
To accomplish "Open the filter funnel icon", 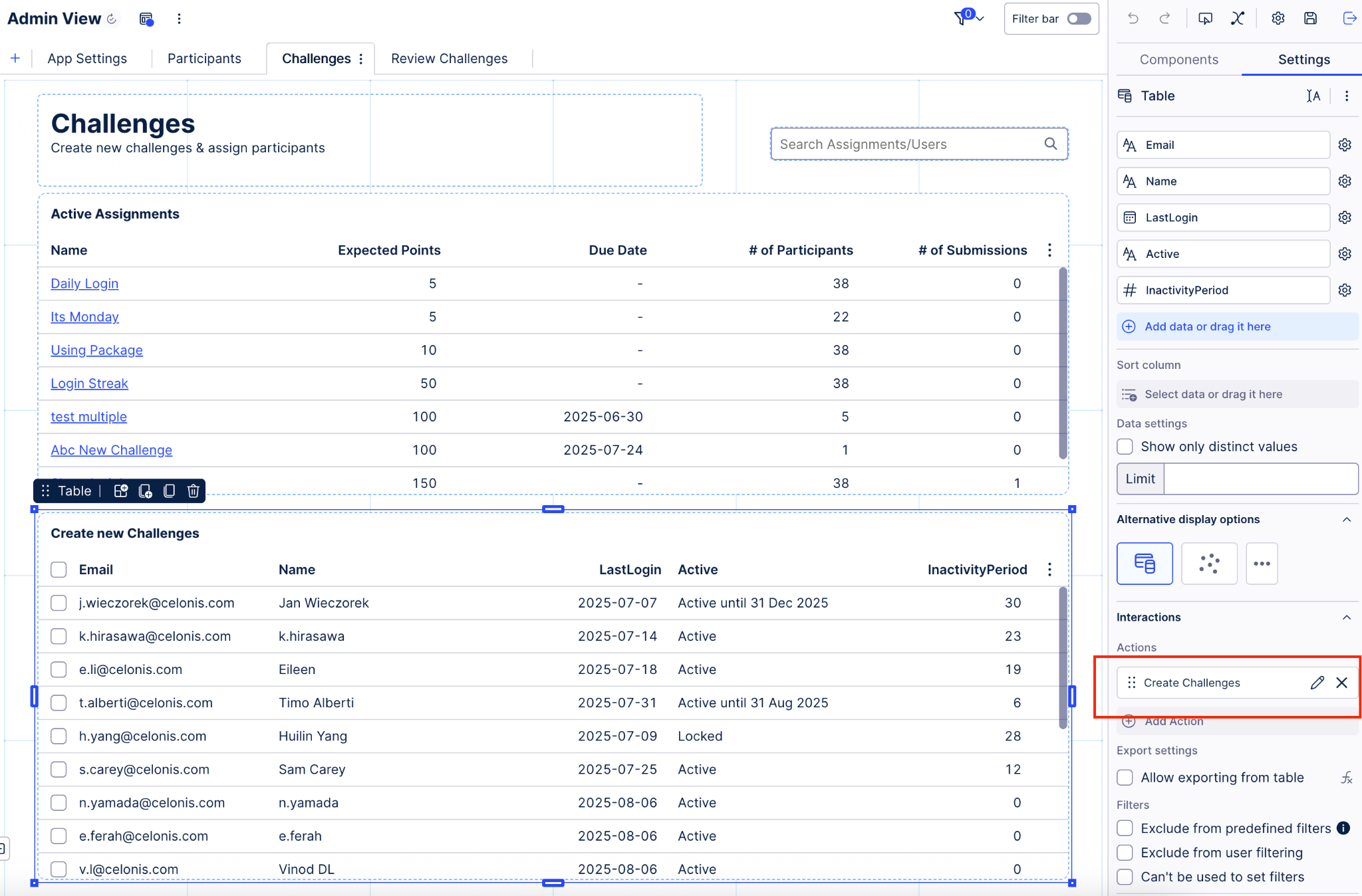I will pos(962,18).
